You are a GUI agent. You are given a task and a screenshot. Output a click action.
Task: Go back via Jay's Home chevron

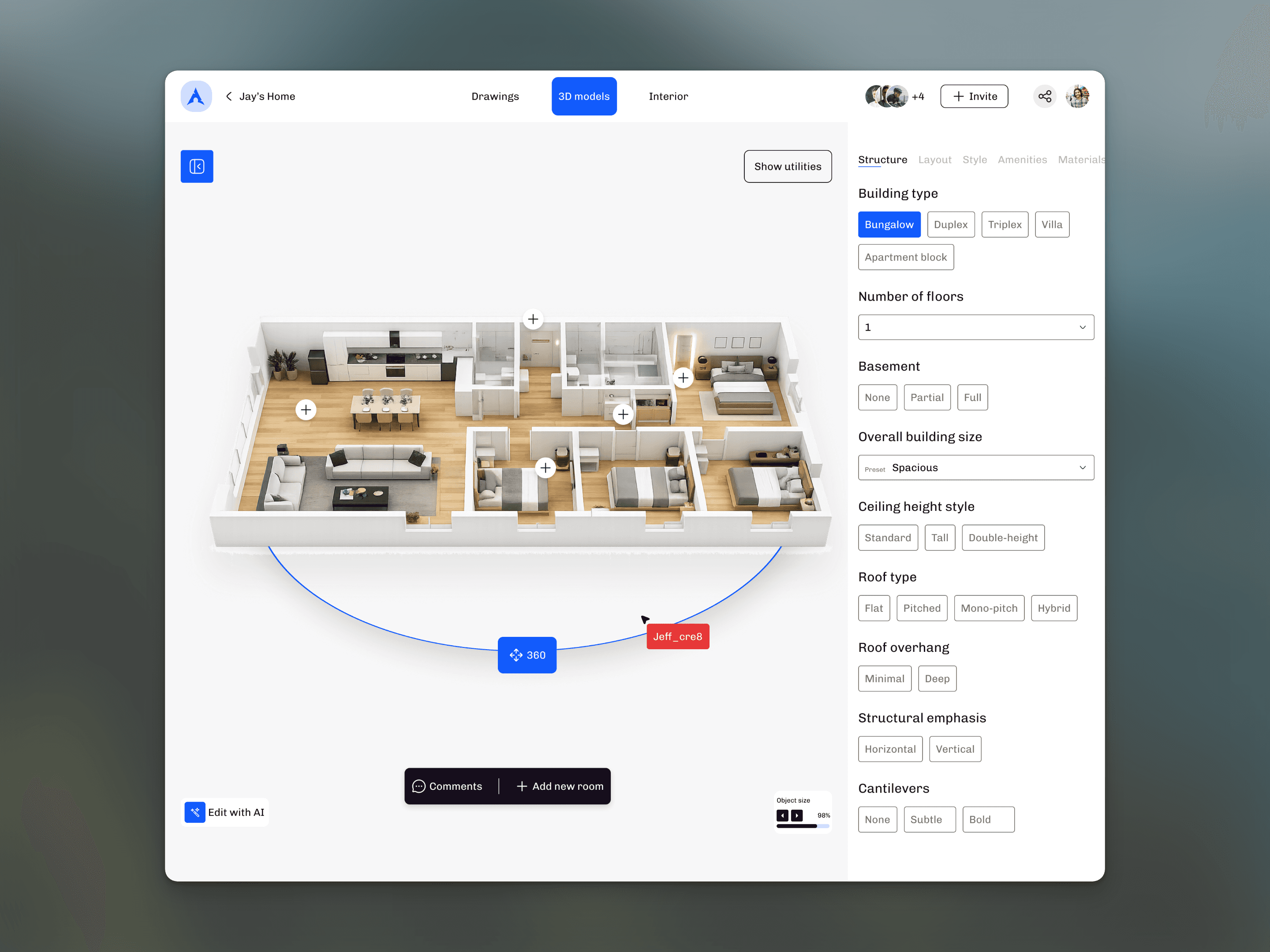229,97
